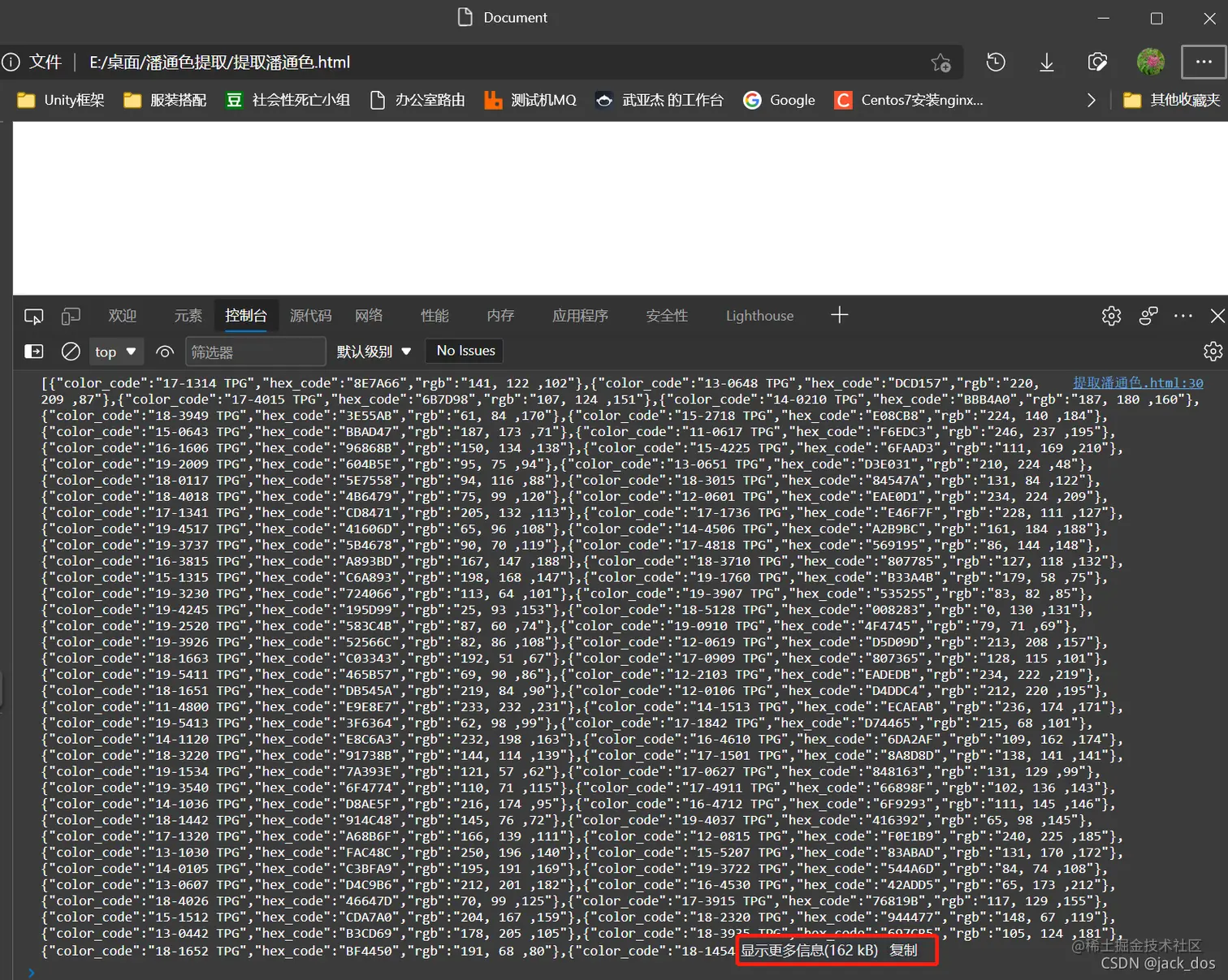Open DevTools settings gear icon
The image size is (1228, 980).
point(1111,316)
